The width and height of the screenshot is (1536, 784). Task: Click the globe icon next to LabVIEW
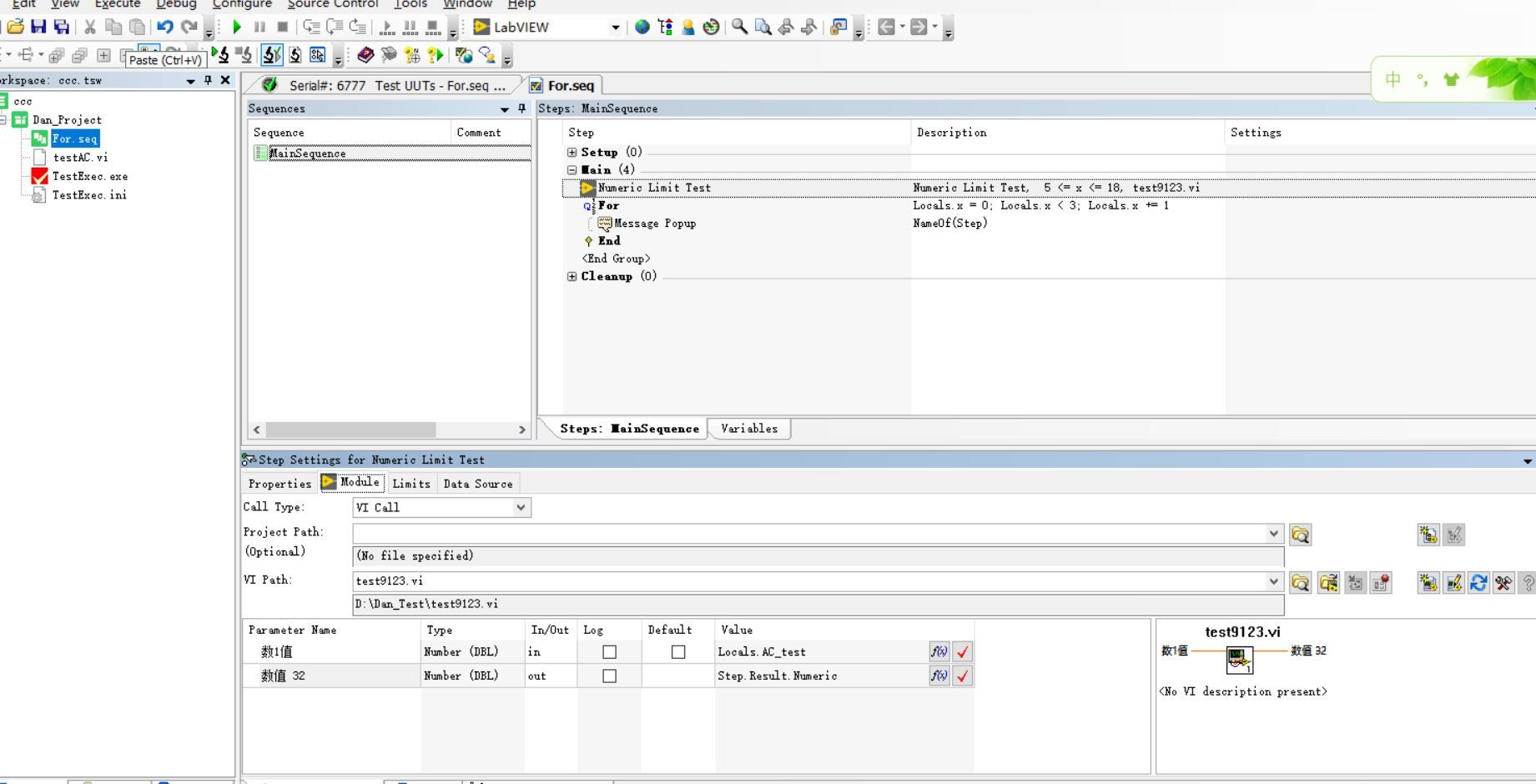tap(642, 27)
